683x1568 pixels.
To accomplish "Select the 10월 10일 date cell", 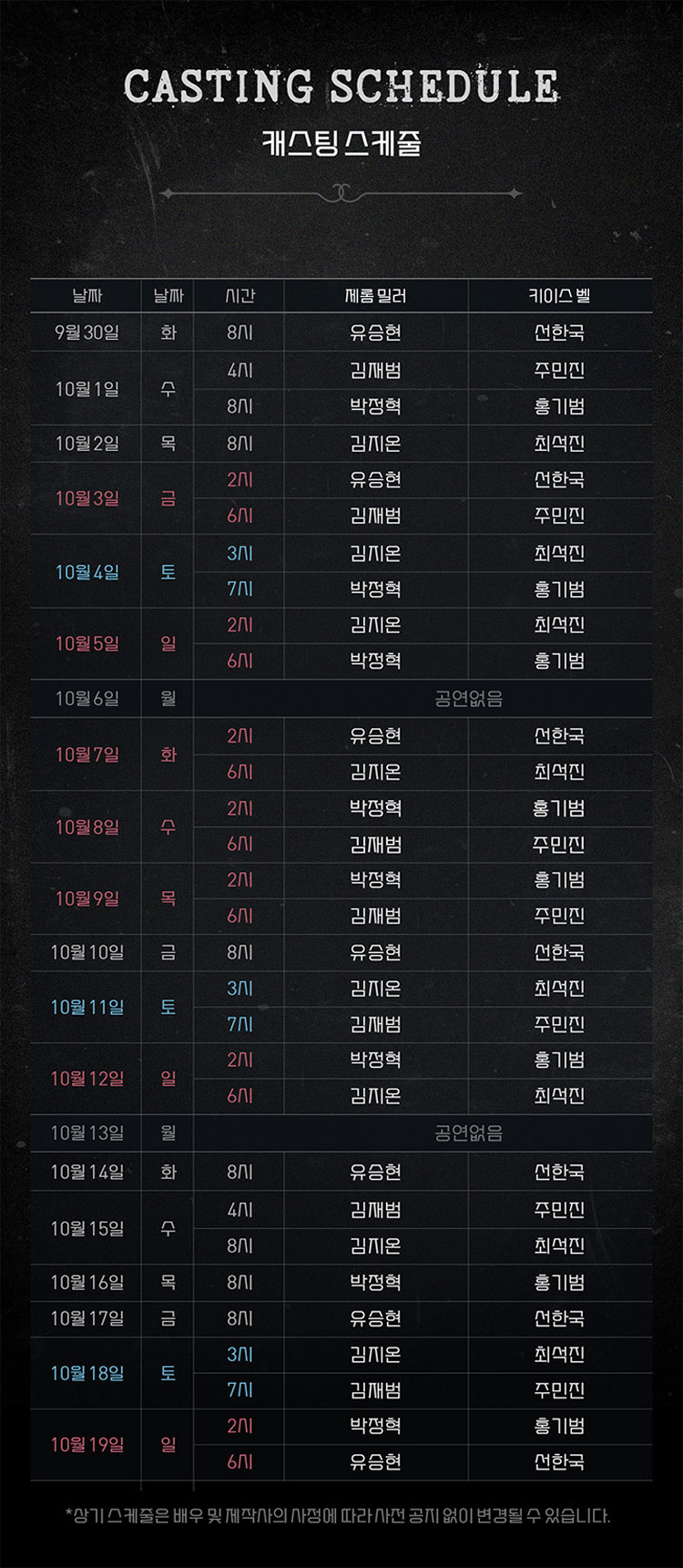I will [87, 952].
